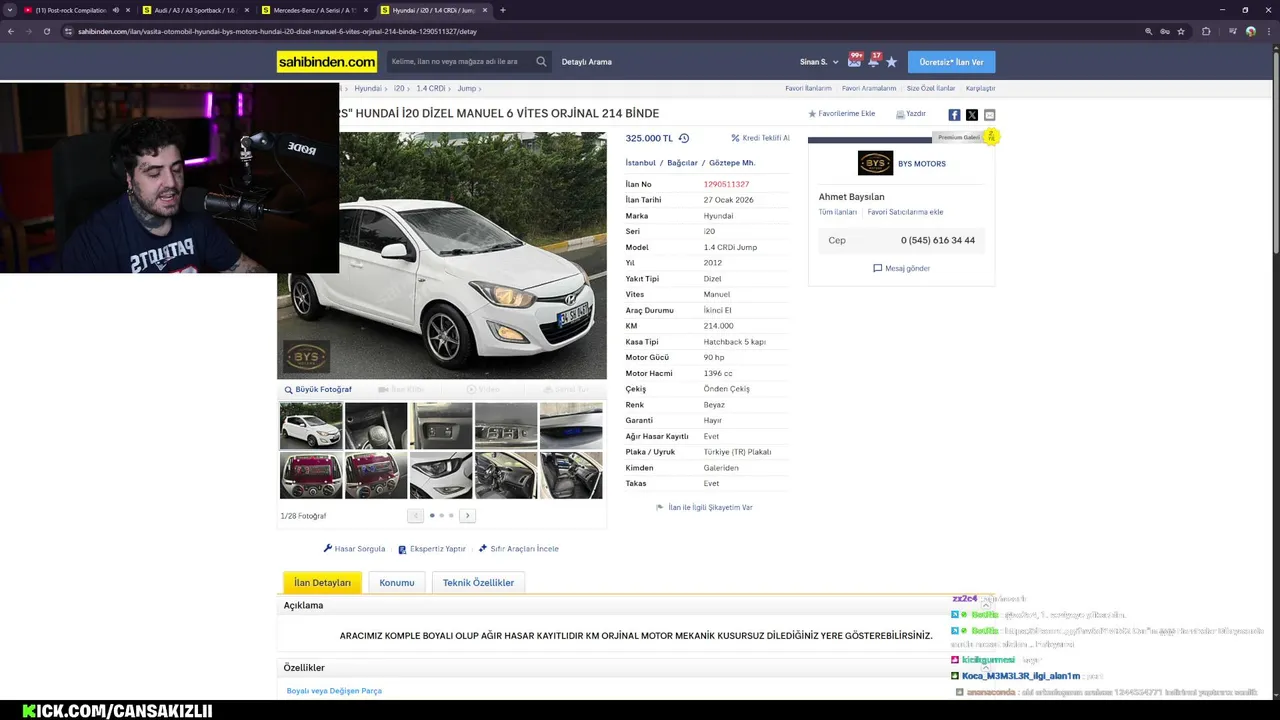Open Jump breadcrumb link

pos(466,89)
